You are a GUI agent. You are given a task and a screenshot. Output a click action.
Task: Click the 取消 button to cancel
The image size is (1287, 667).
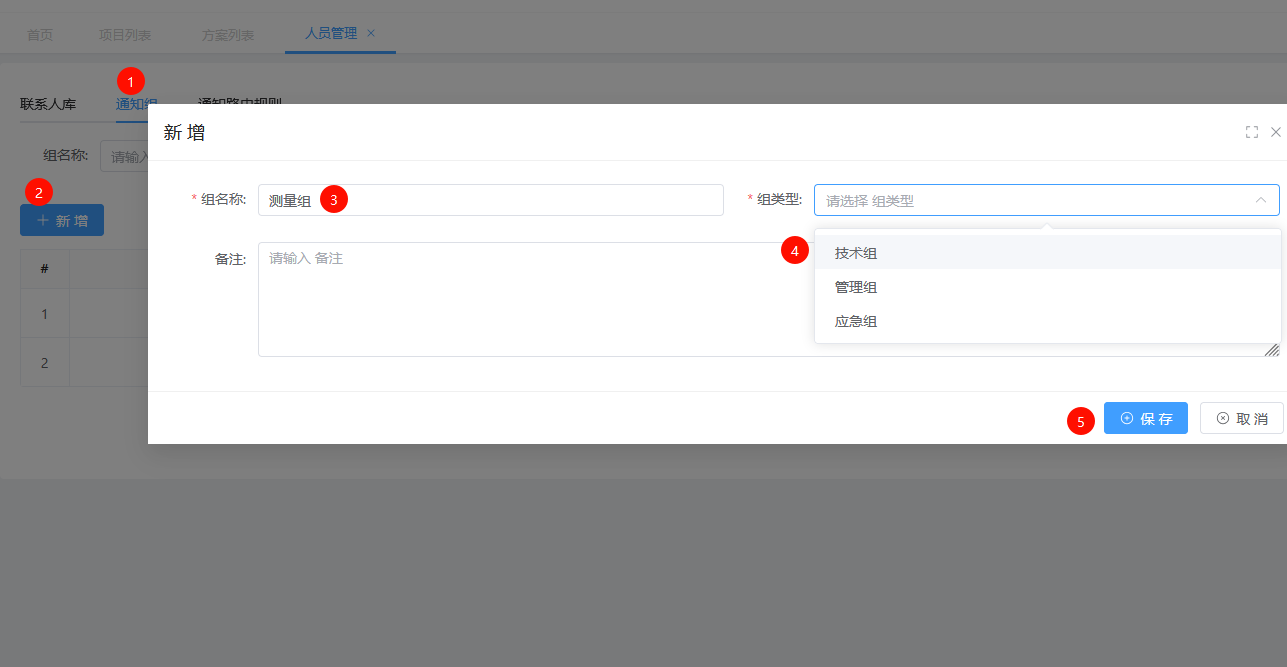pos(1241,419)
